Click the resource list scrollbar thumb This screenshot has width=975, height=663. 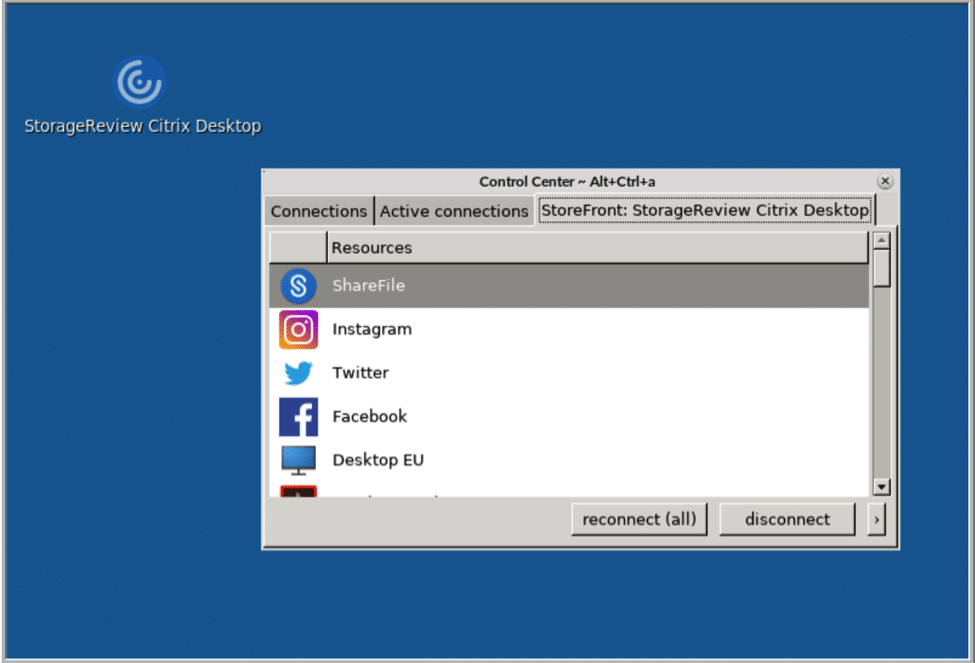pos(882,268)
